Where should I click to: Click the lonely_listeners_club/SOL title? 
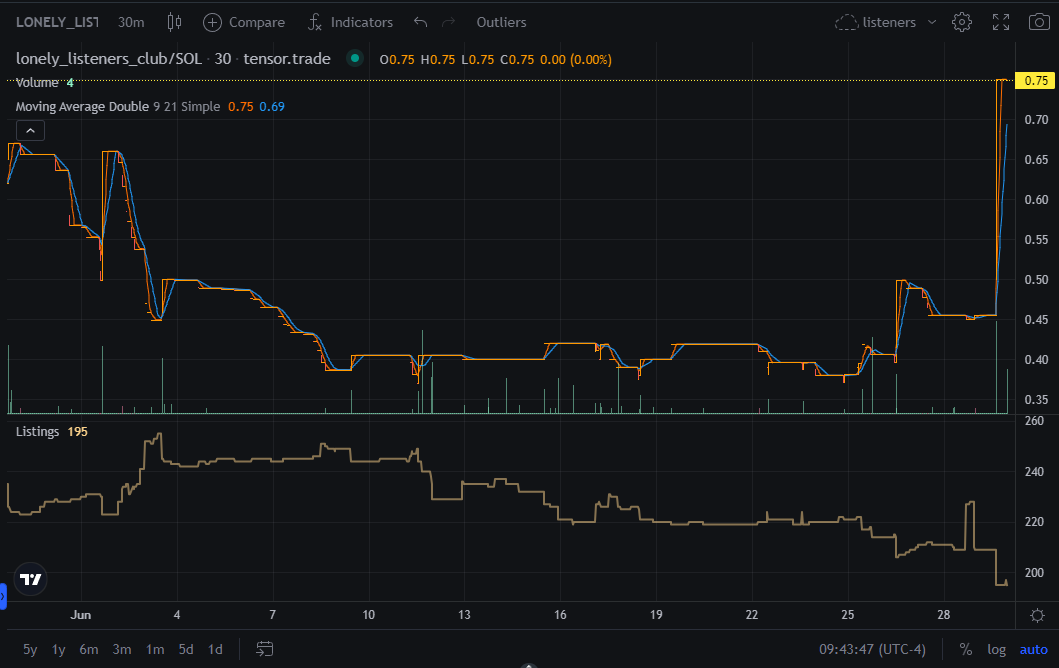[x=109, y=59]
